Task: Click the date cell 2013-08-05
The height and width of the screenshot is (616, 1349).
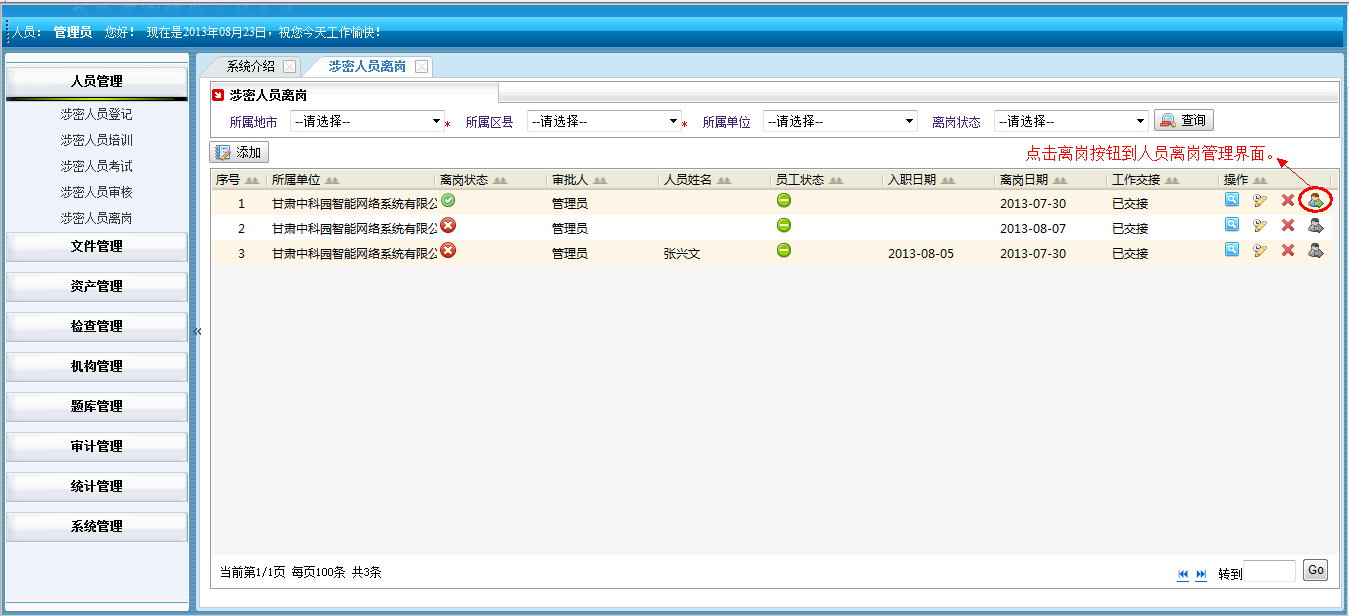Action: click(921, 254)
